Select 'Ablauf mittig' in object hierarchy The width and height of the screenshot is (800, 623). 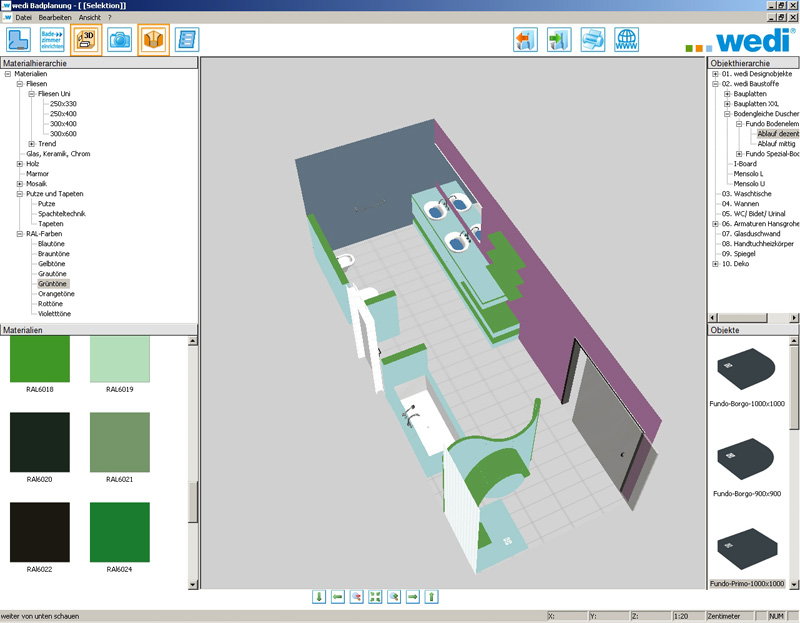point(777,144)
